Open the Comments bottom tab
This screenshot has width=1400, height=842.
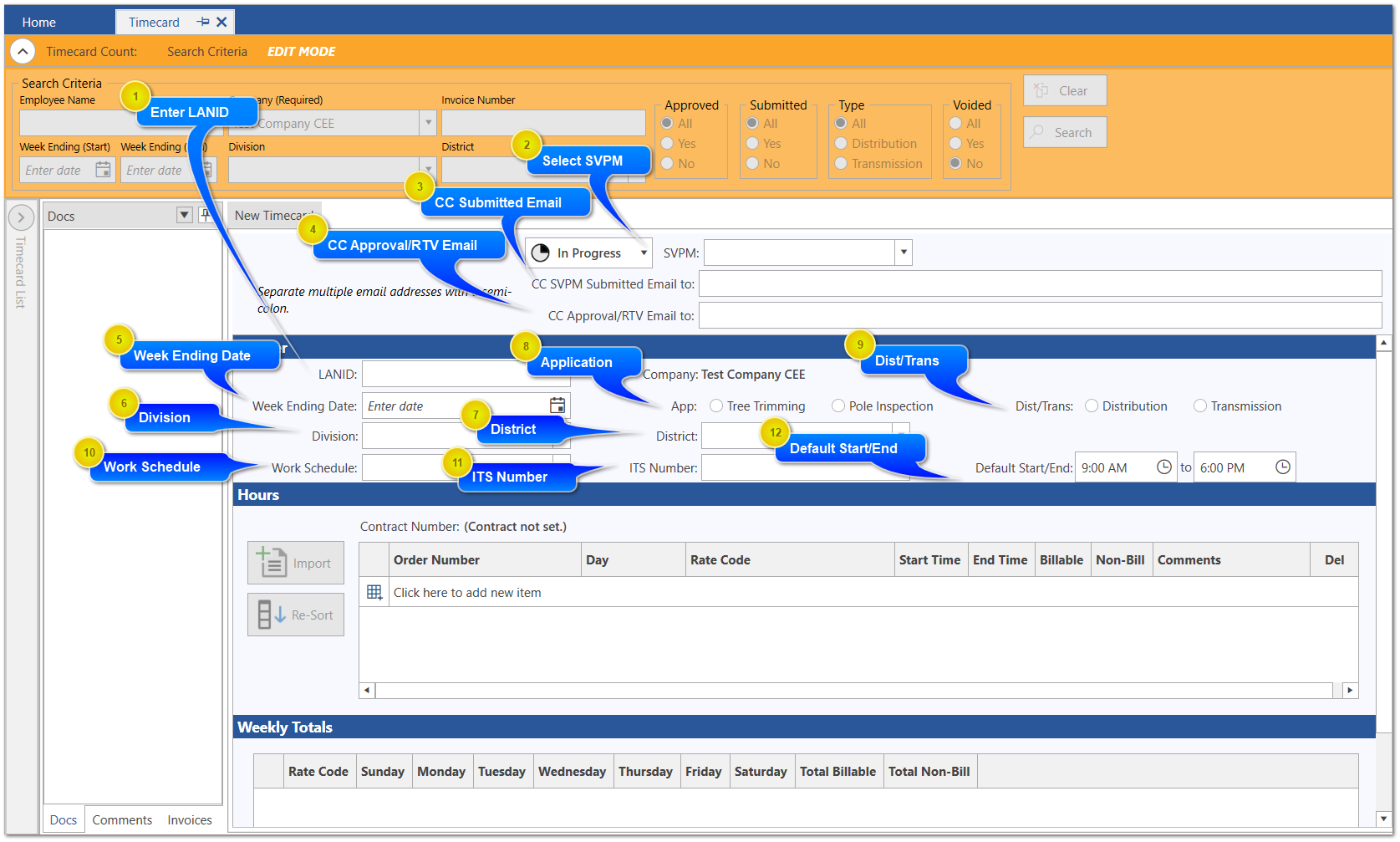(122, 820)
